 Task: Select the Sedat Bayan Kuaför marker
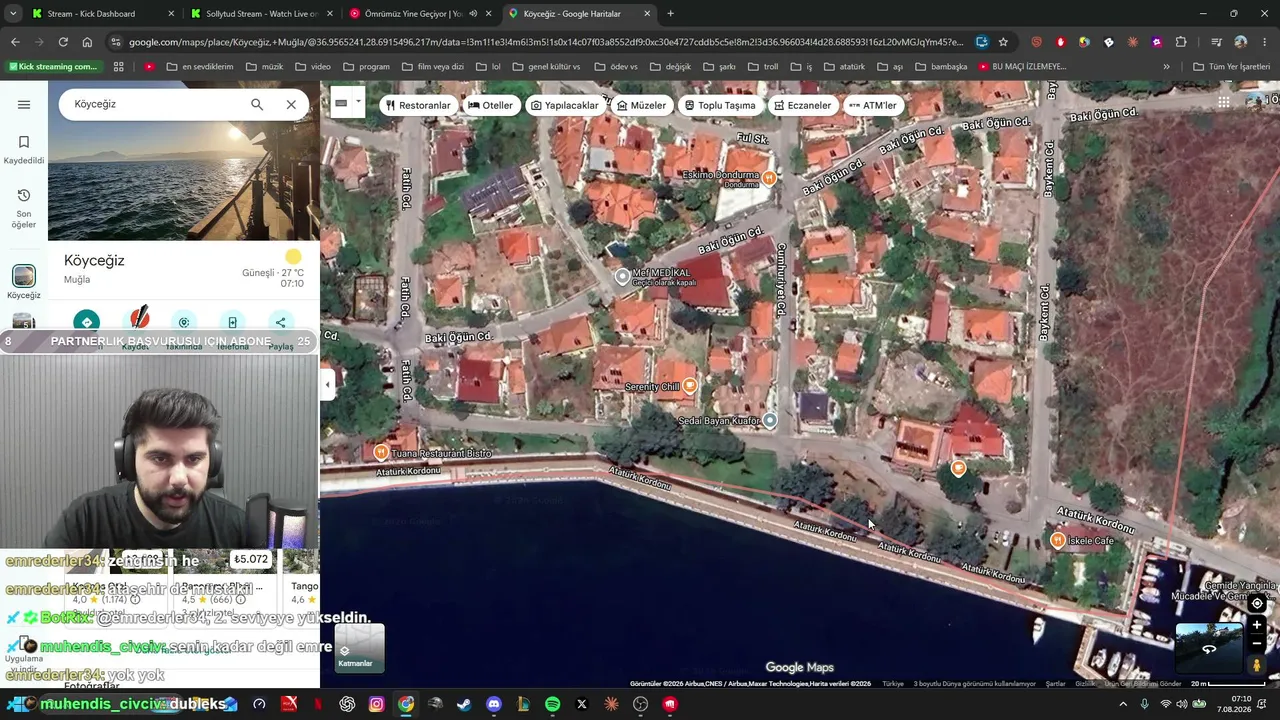point(769,421)
